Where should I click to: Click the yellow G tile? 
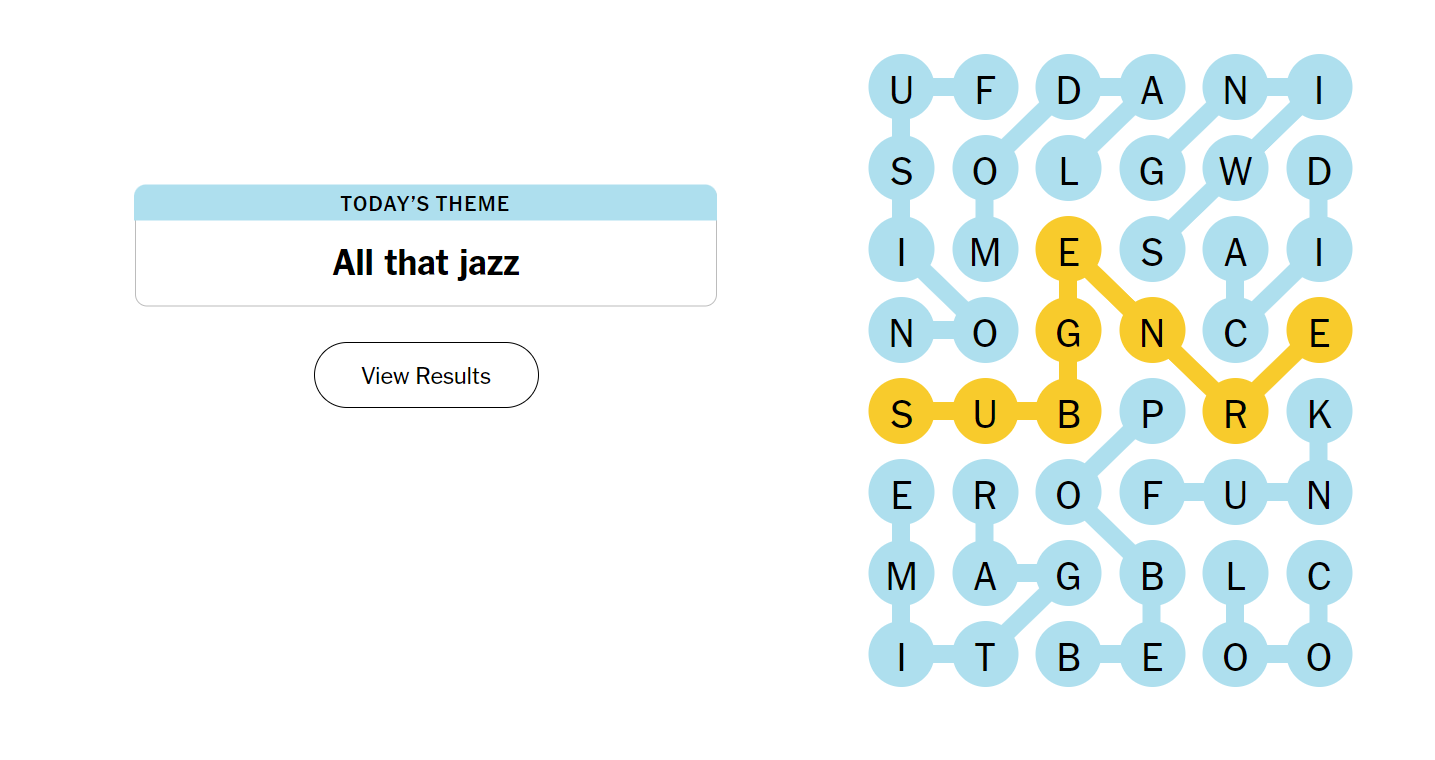click(1068, 332)
